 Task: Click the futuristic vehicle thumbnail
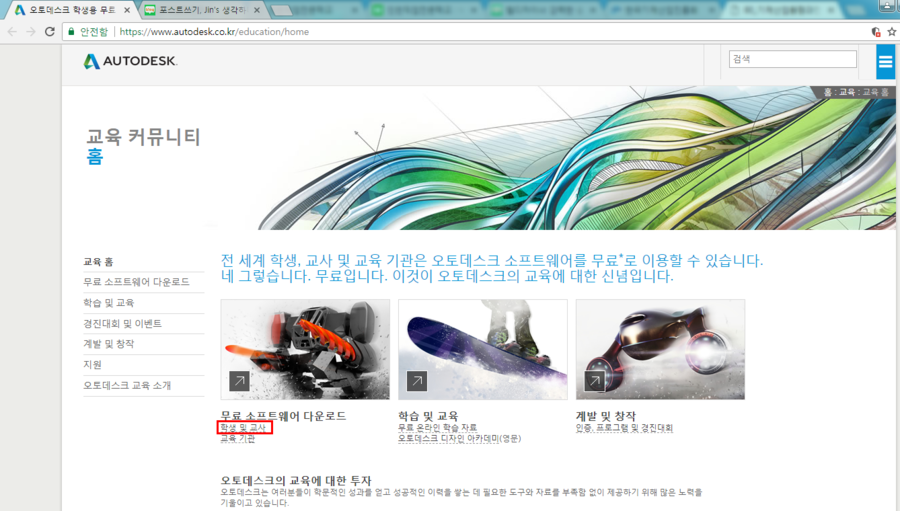(660, 349)
